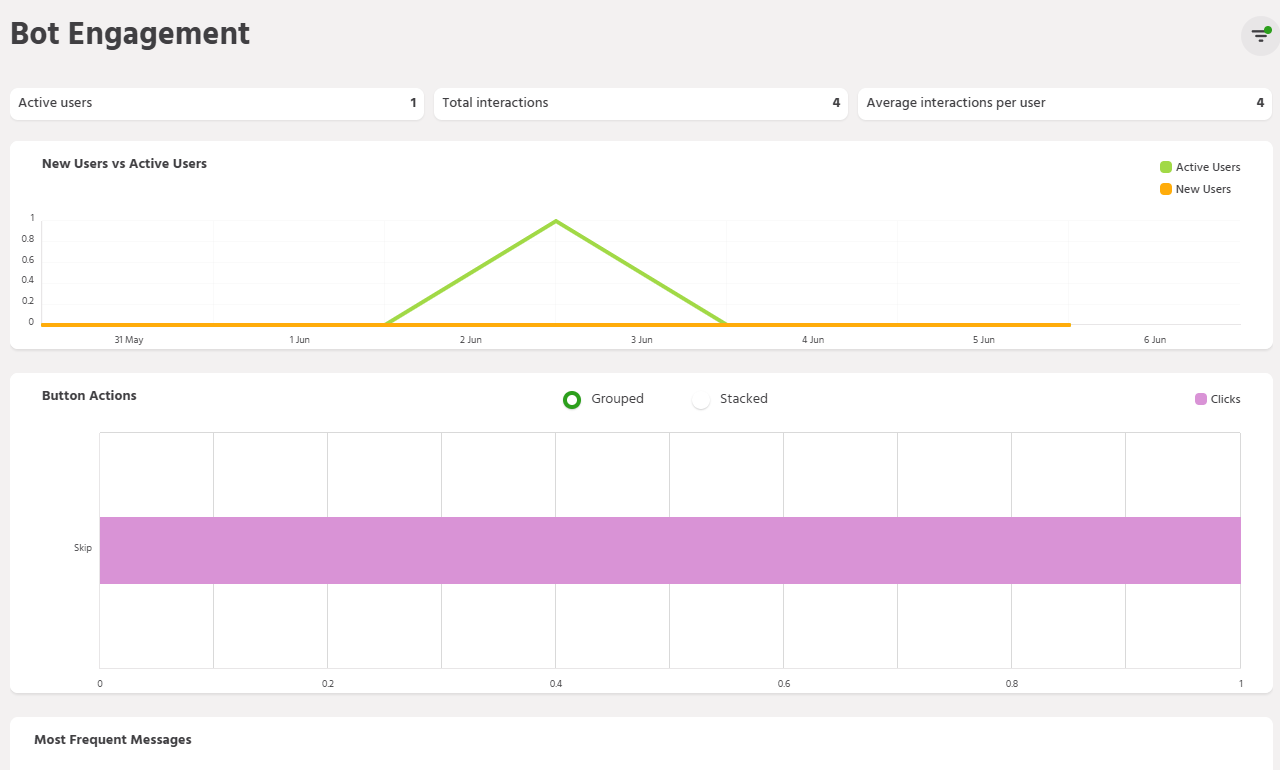Click the New Users vs Active Users title
This screenshot has width=1280, height=770.
pyautogui.click(x=124, y=164)
